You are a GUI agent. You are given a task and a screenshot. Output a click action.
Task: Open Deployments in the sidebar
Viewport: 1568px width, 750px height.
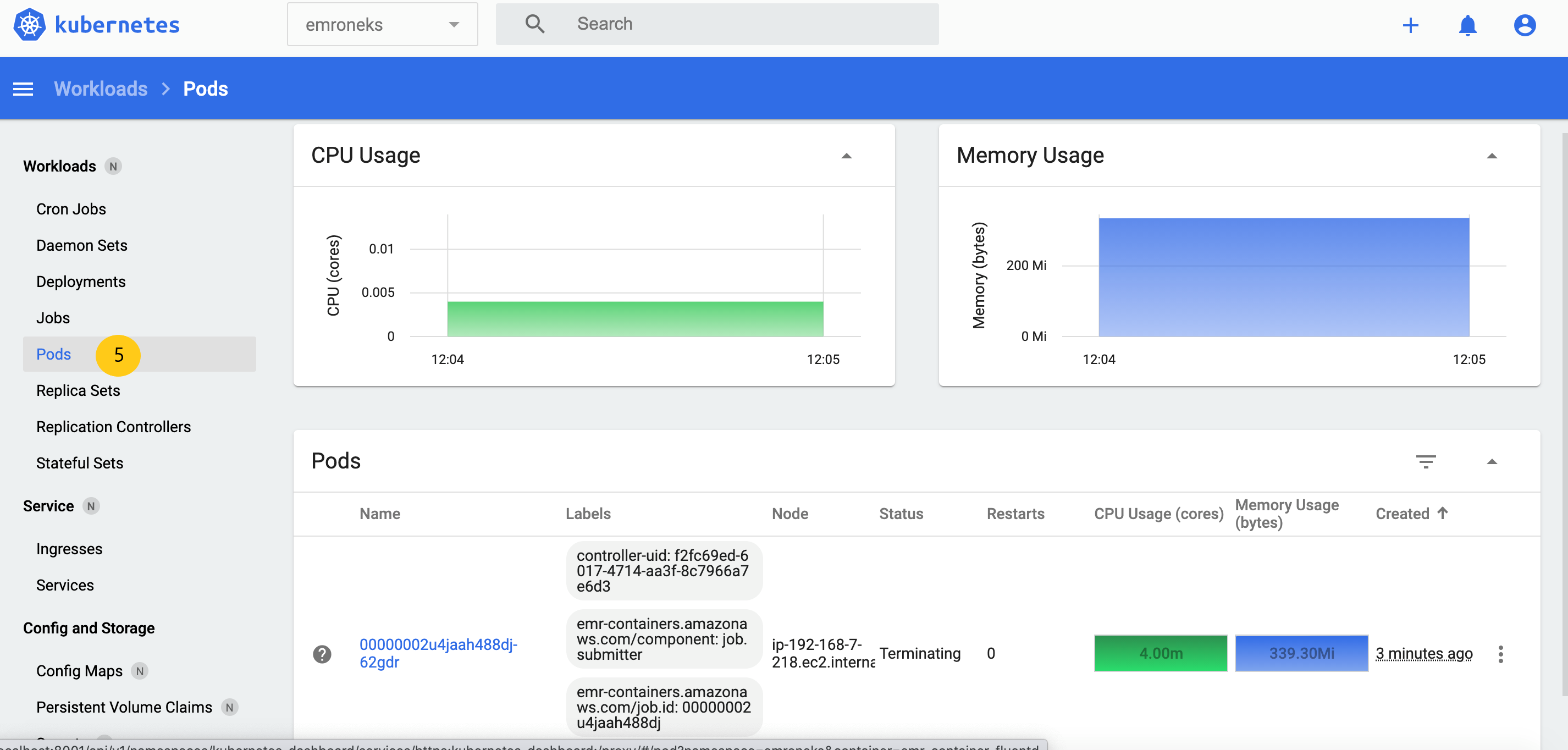tap(81, 282)
